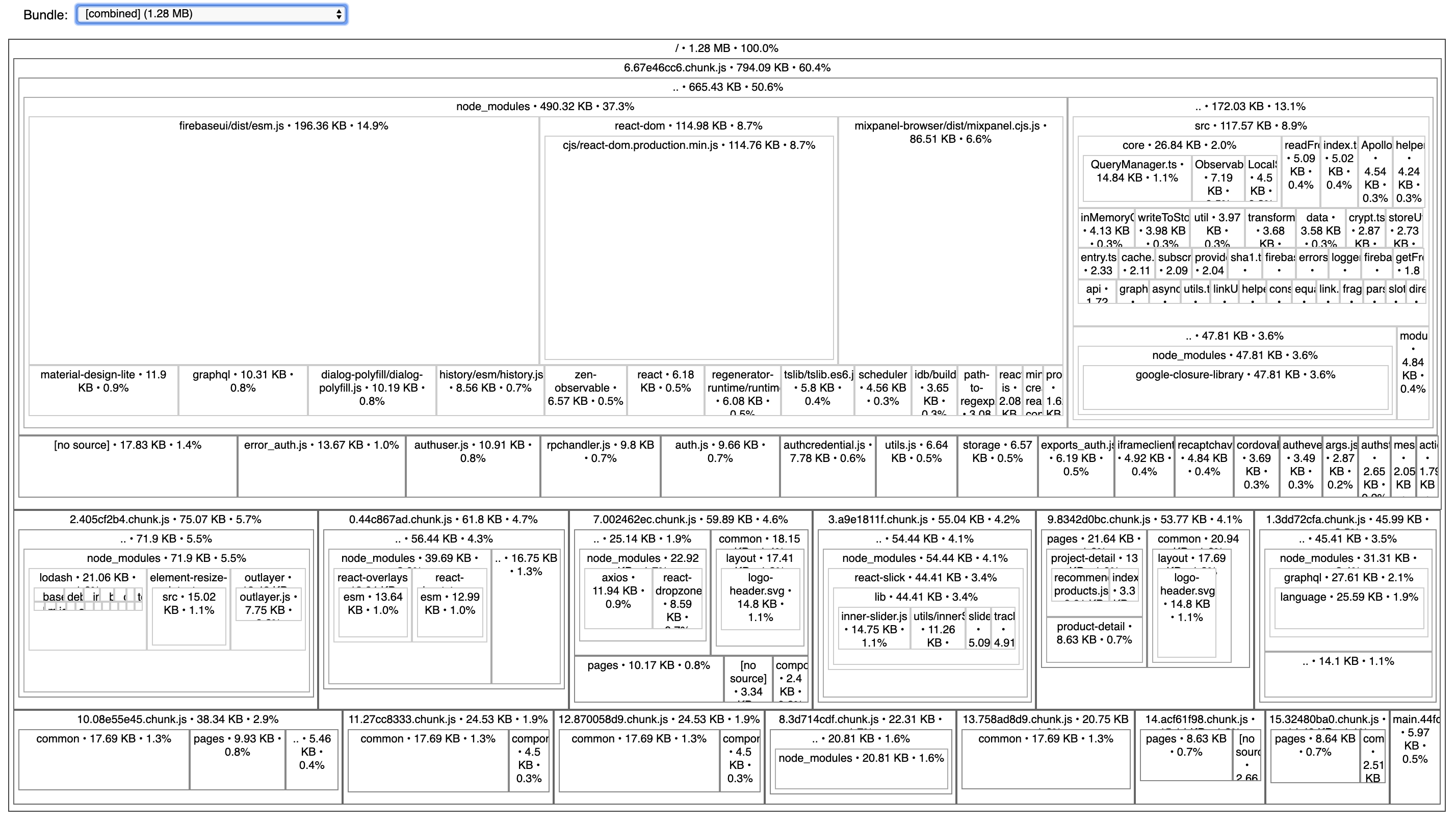Select the inner-slider.js rectangle
1456x824 pixels.
coord(874,629)
